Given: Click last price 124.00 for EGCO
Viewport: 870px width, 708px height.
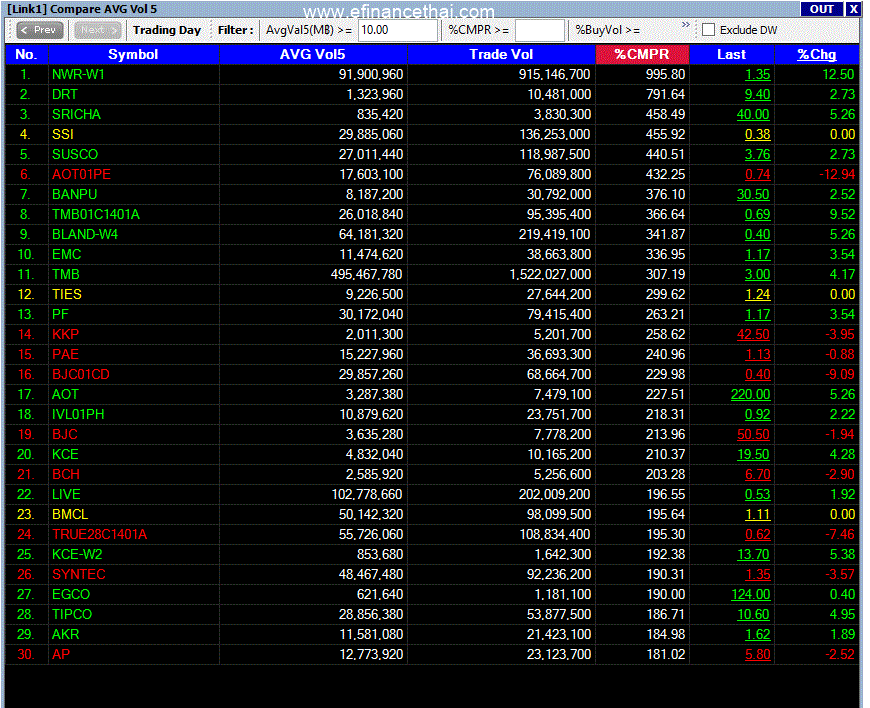Looking at the screenshot, I should click(x=751, y=594).
